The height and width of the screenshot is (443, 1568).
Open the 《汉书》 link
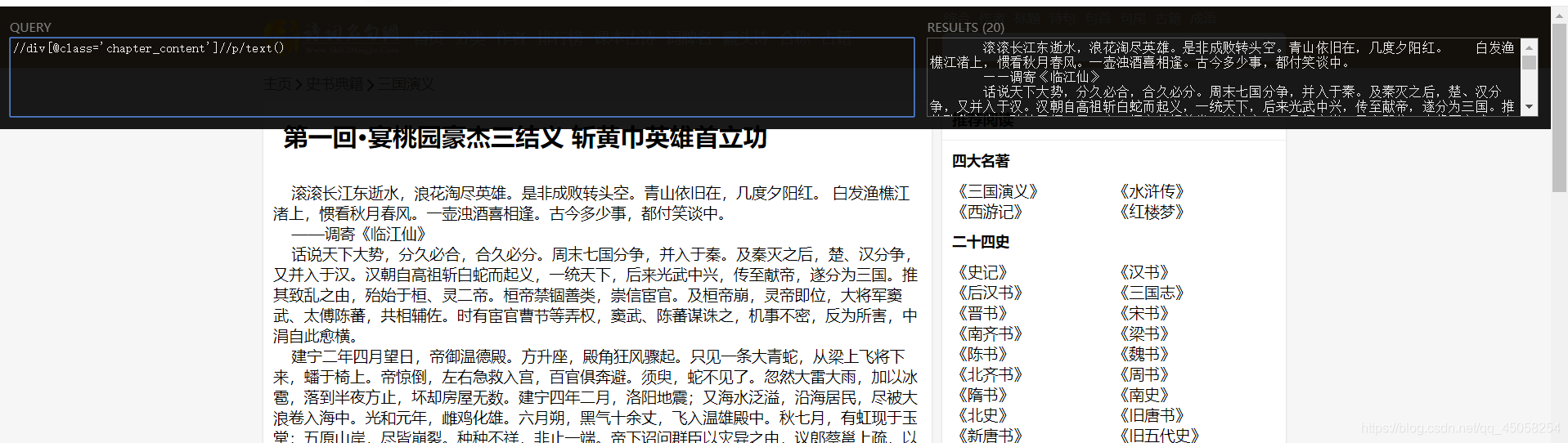[x=1144, y=272]
